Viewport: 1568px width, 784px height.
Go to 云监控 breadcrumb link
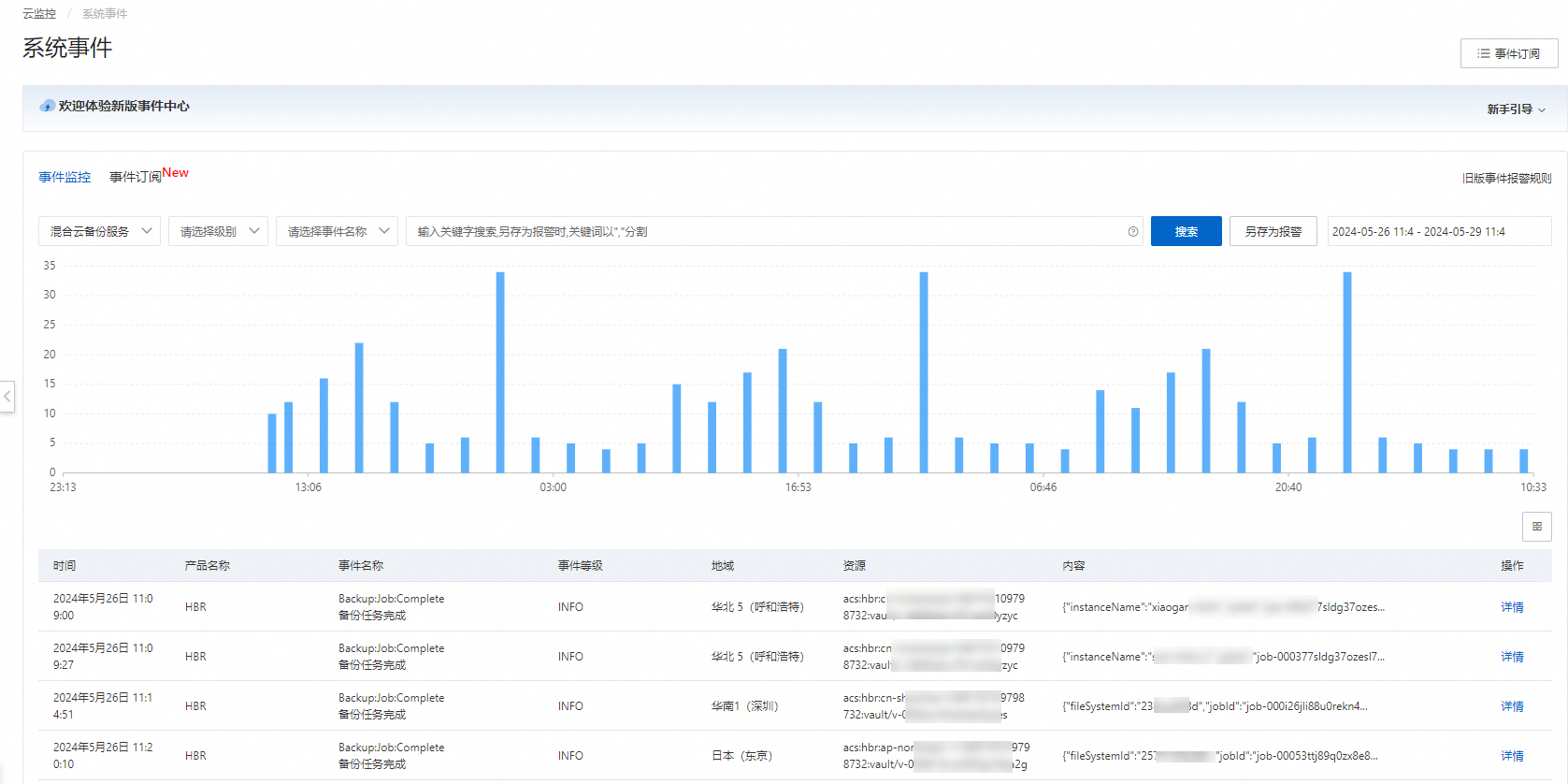pyautogui.click(x=39, y=14)
